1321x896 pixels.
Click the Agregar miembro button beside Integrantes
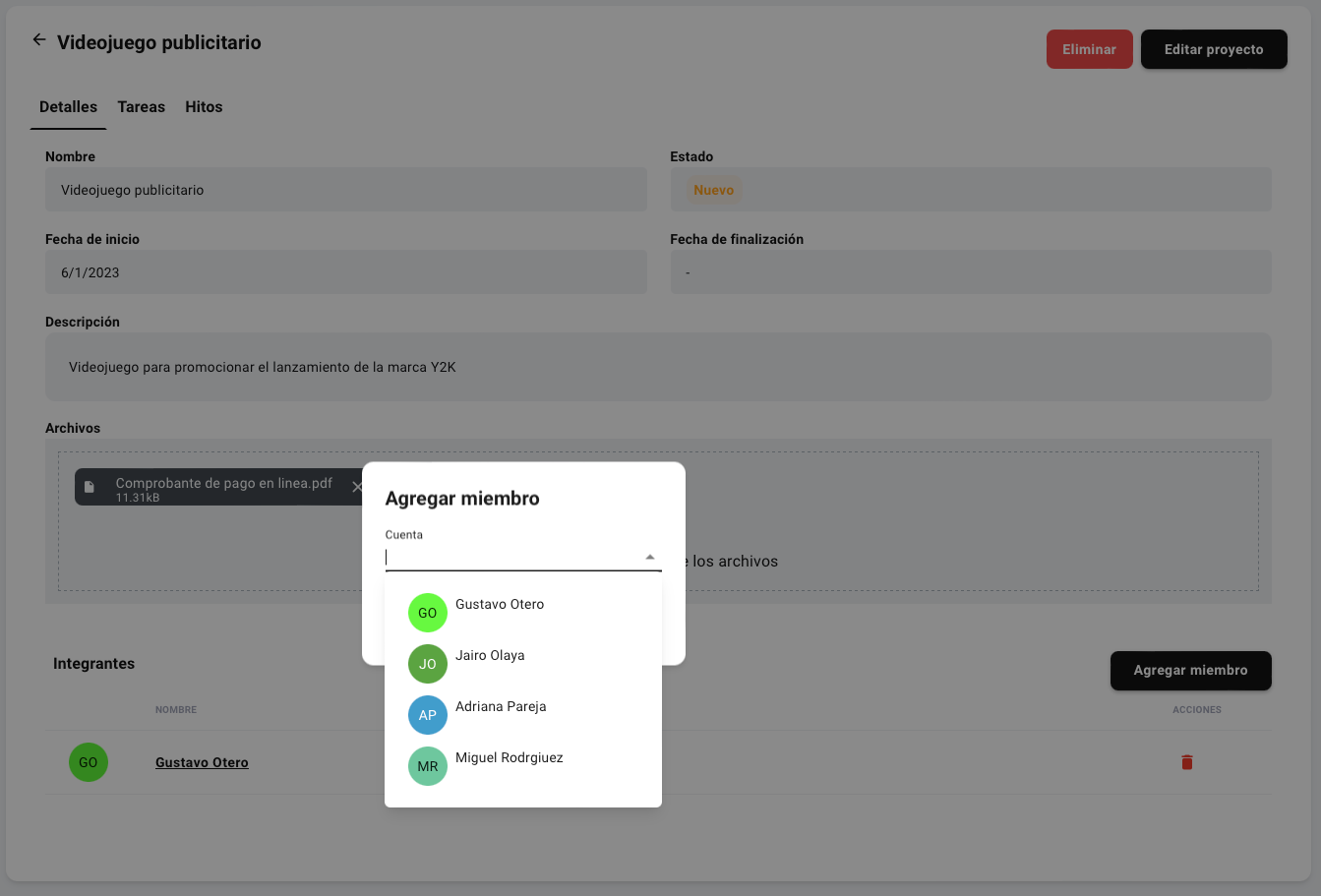[x=1190, y=671]
